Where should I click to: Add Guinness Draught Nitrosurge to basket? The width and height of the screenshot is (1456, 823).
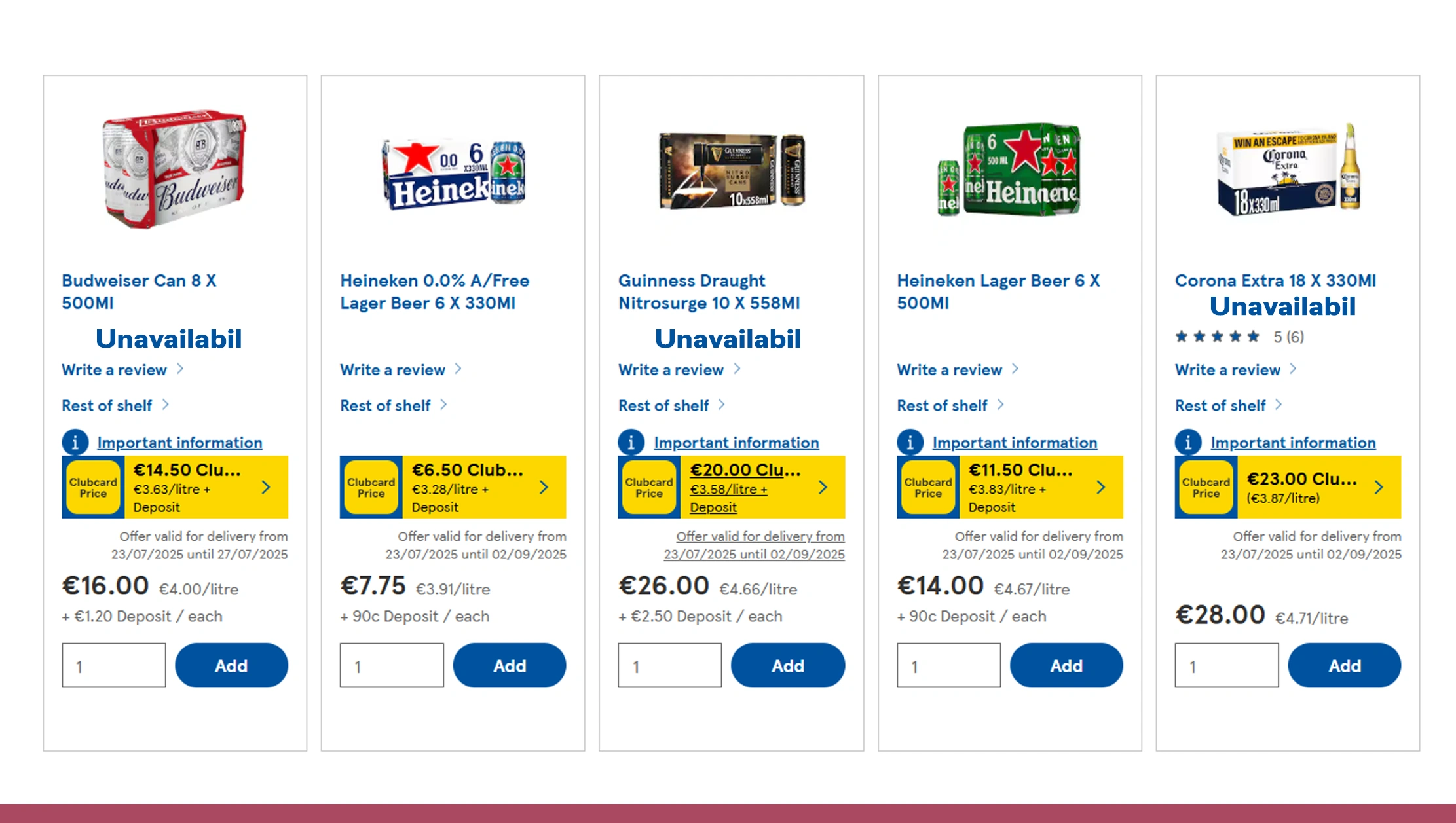point(788,665)
